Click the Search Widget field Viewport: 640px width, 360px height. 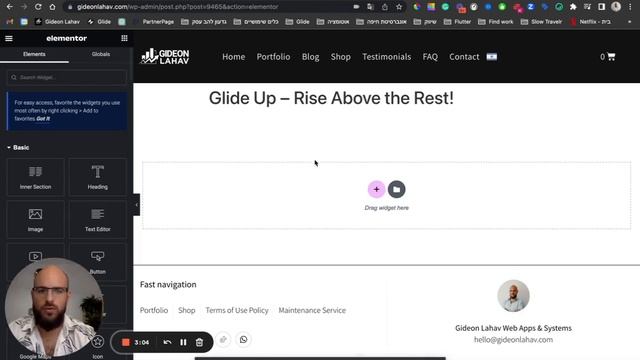point(67,77)
